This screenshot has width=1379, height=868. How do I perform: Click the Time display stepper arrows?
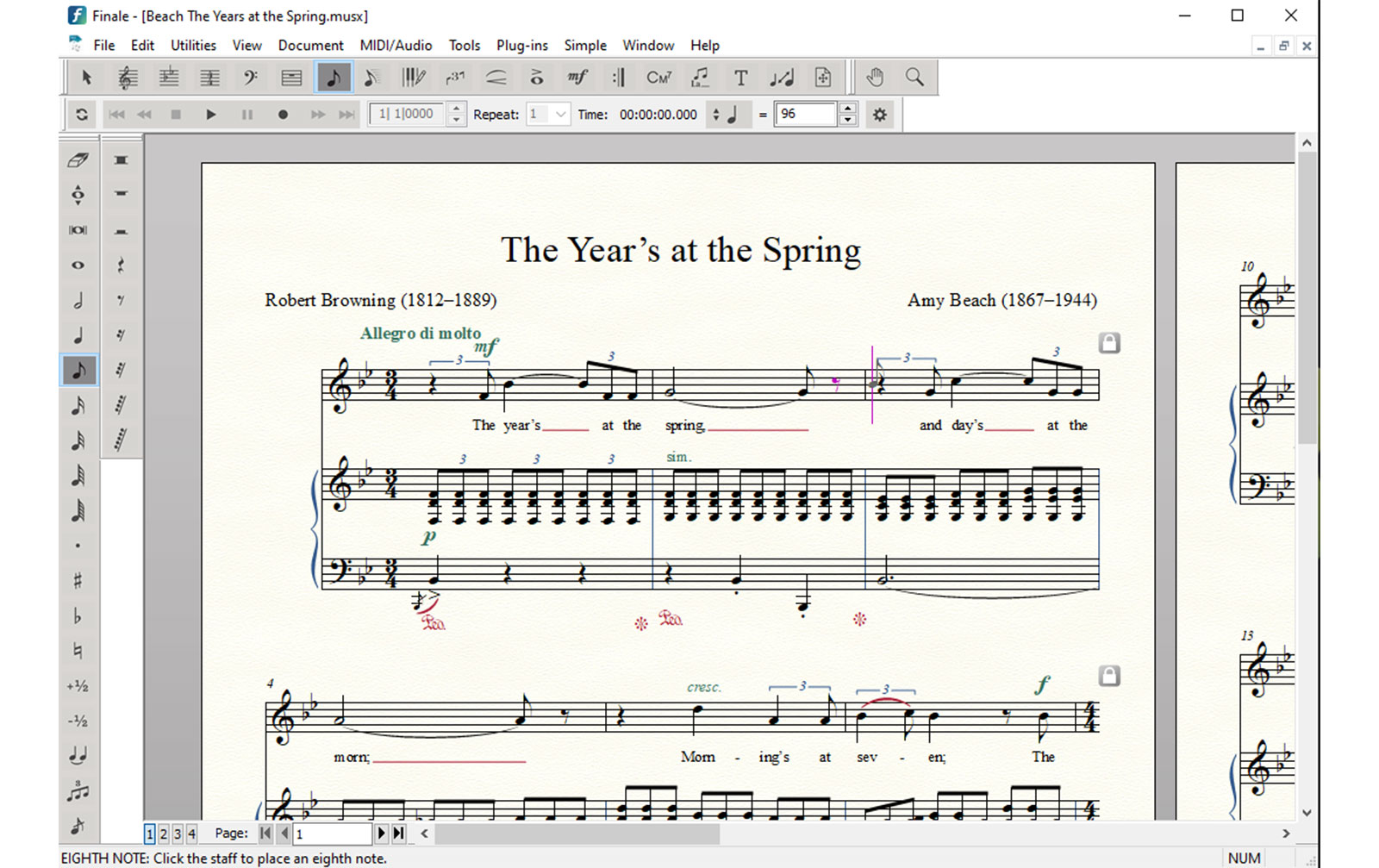coord(715,115)
